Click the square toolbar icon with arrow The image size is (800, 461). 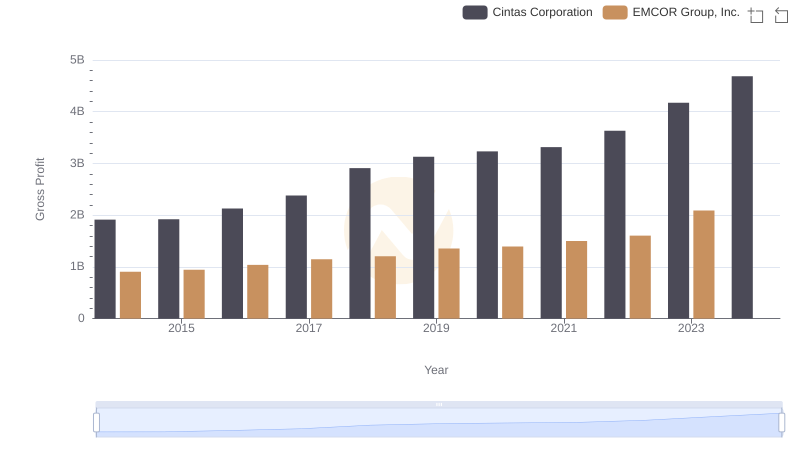[781, 15]
